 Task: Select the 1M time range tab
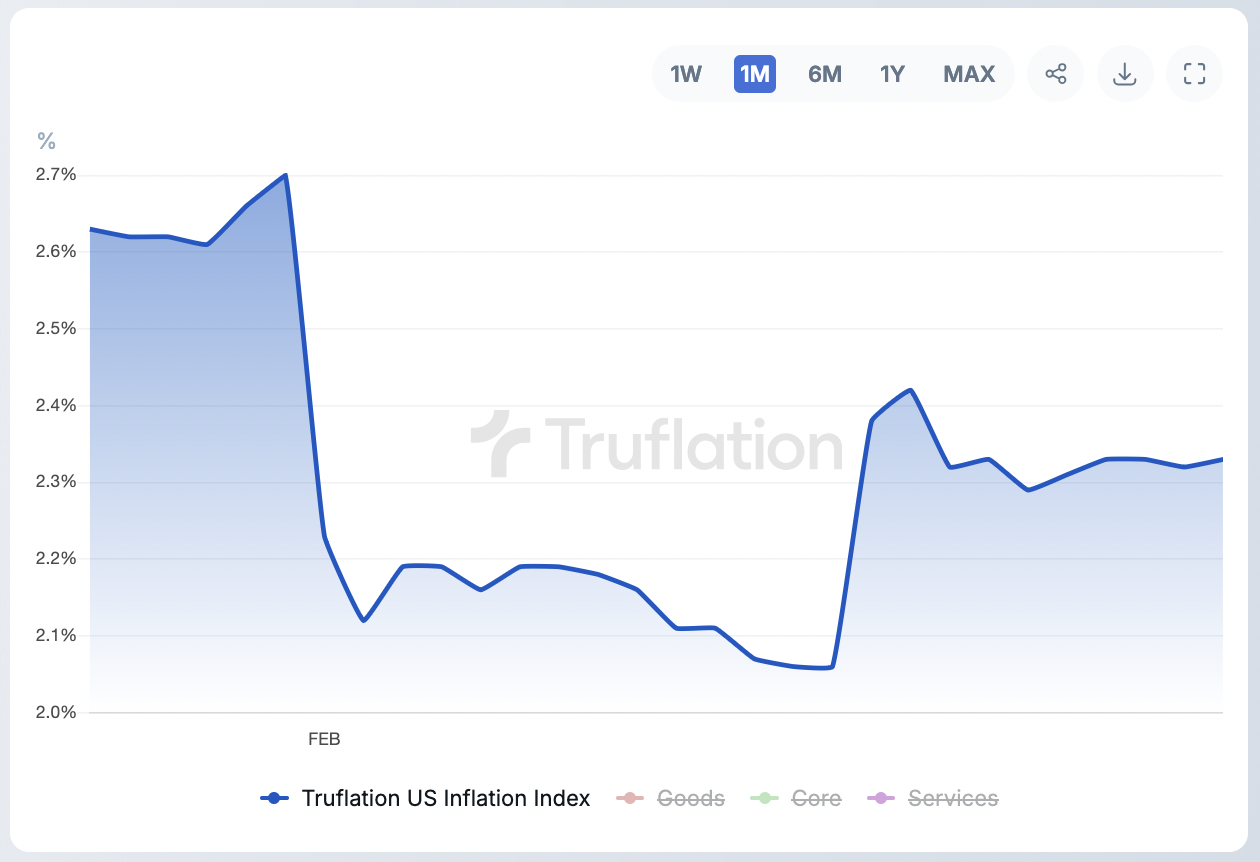pyautogui.click(x=754, y=74)
